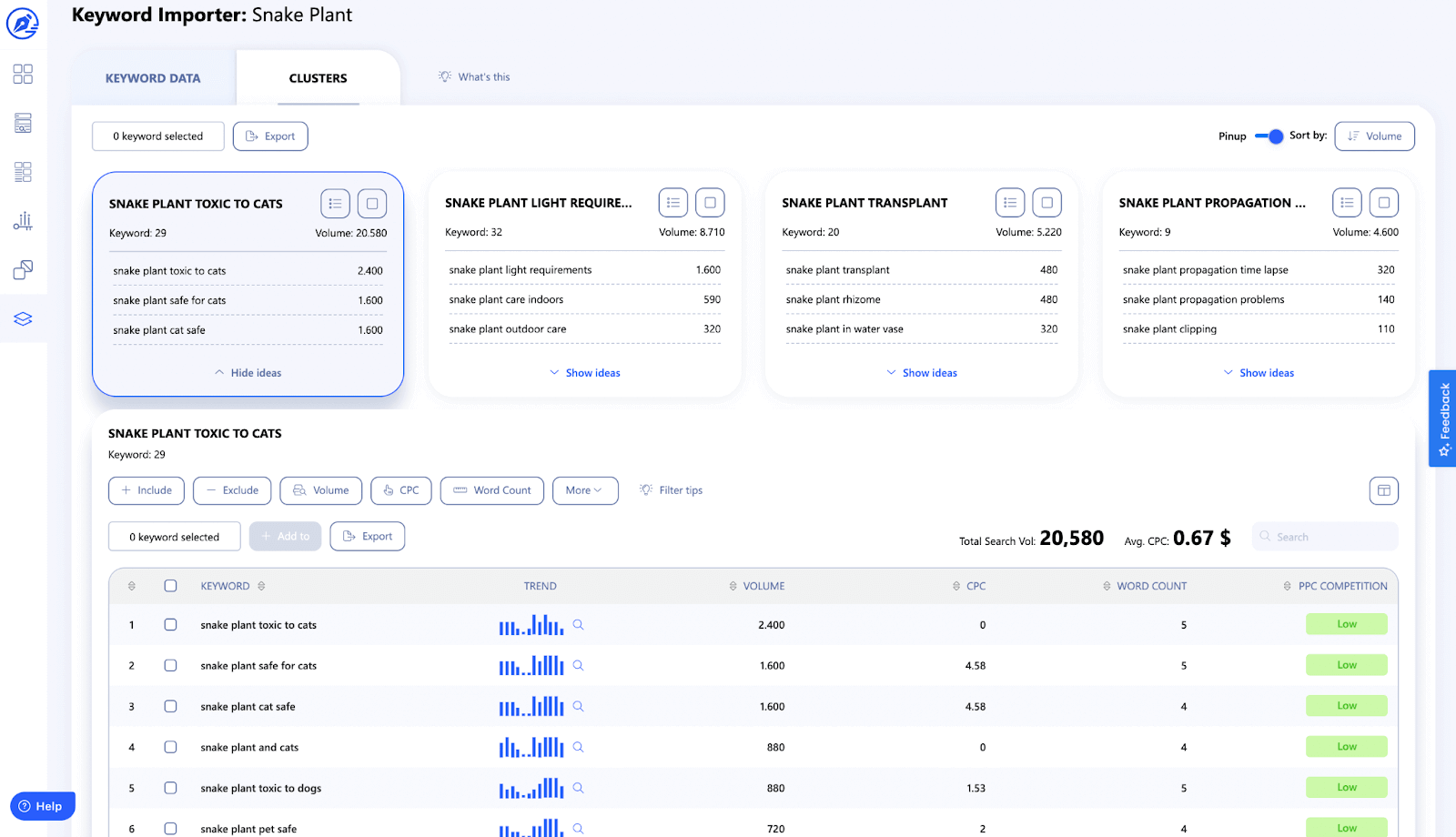Open Help from the bottom left button
The width and height of the screenshot is (1456, 837).
tap(42, 805)
